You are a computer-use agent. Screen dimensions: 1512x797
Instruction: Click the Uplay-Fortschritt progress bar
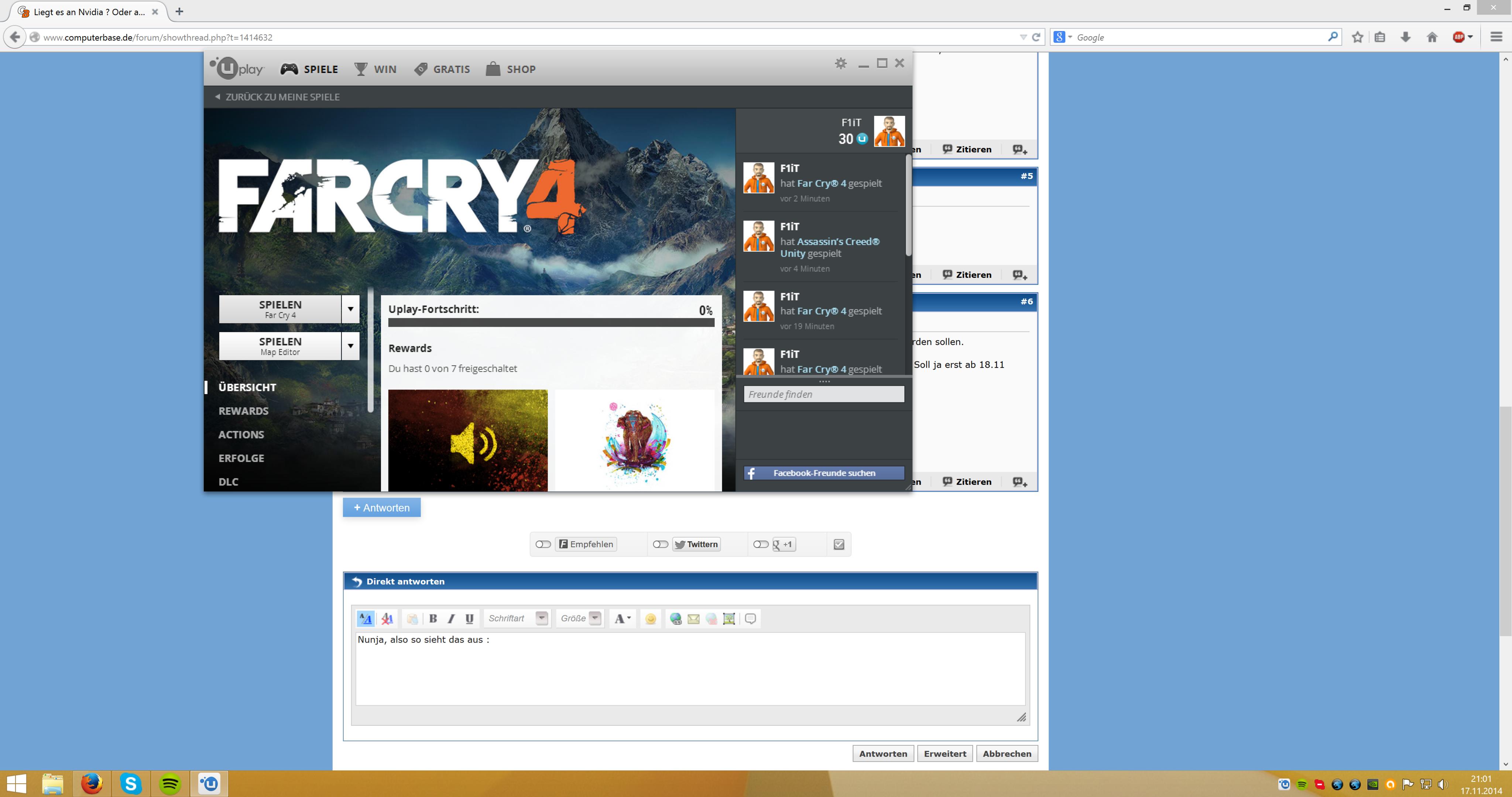point(551,322)
